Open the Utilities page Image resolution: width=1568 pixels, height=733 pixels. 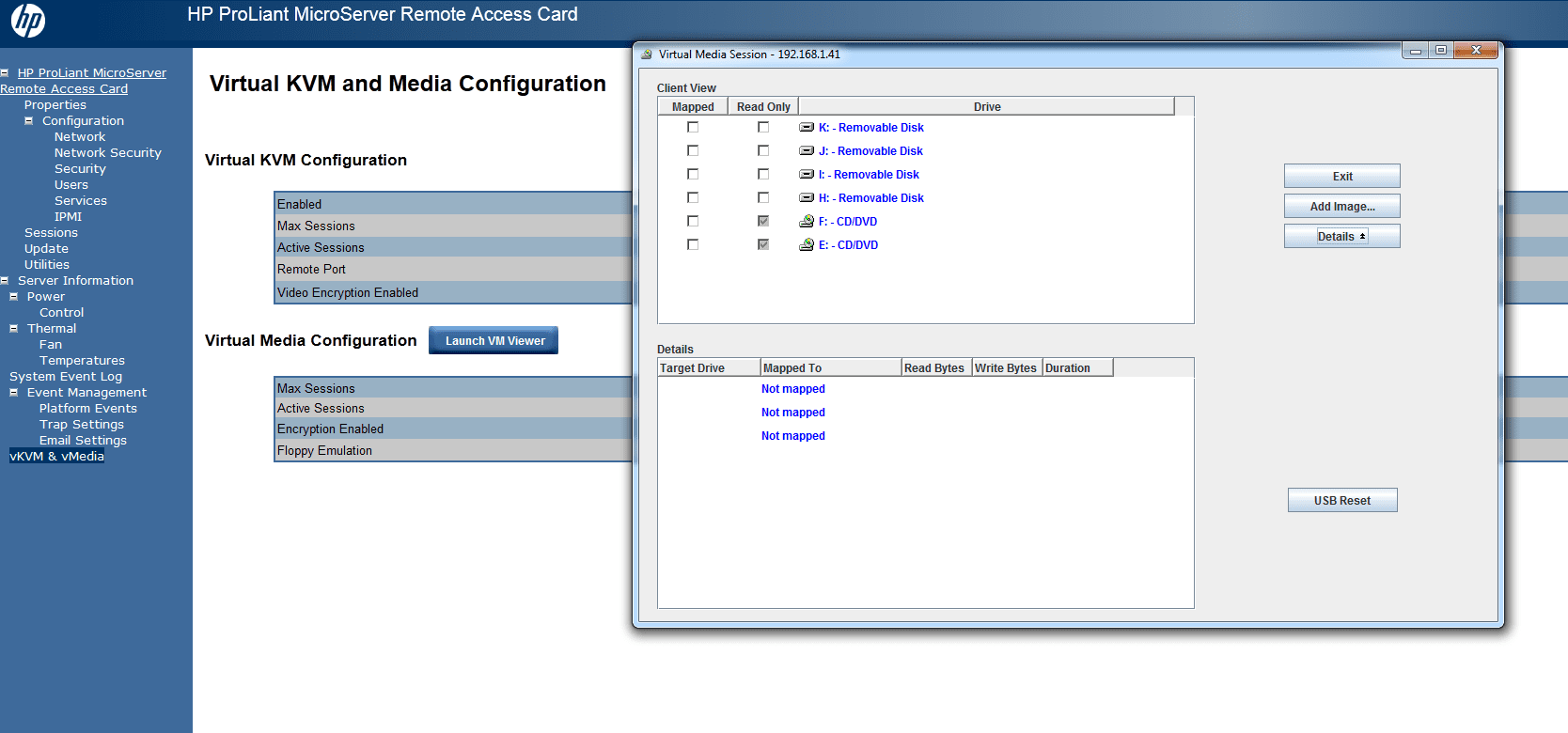point(47,264)
